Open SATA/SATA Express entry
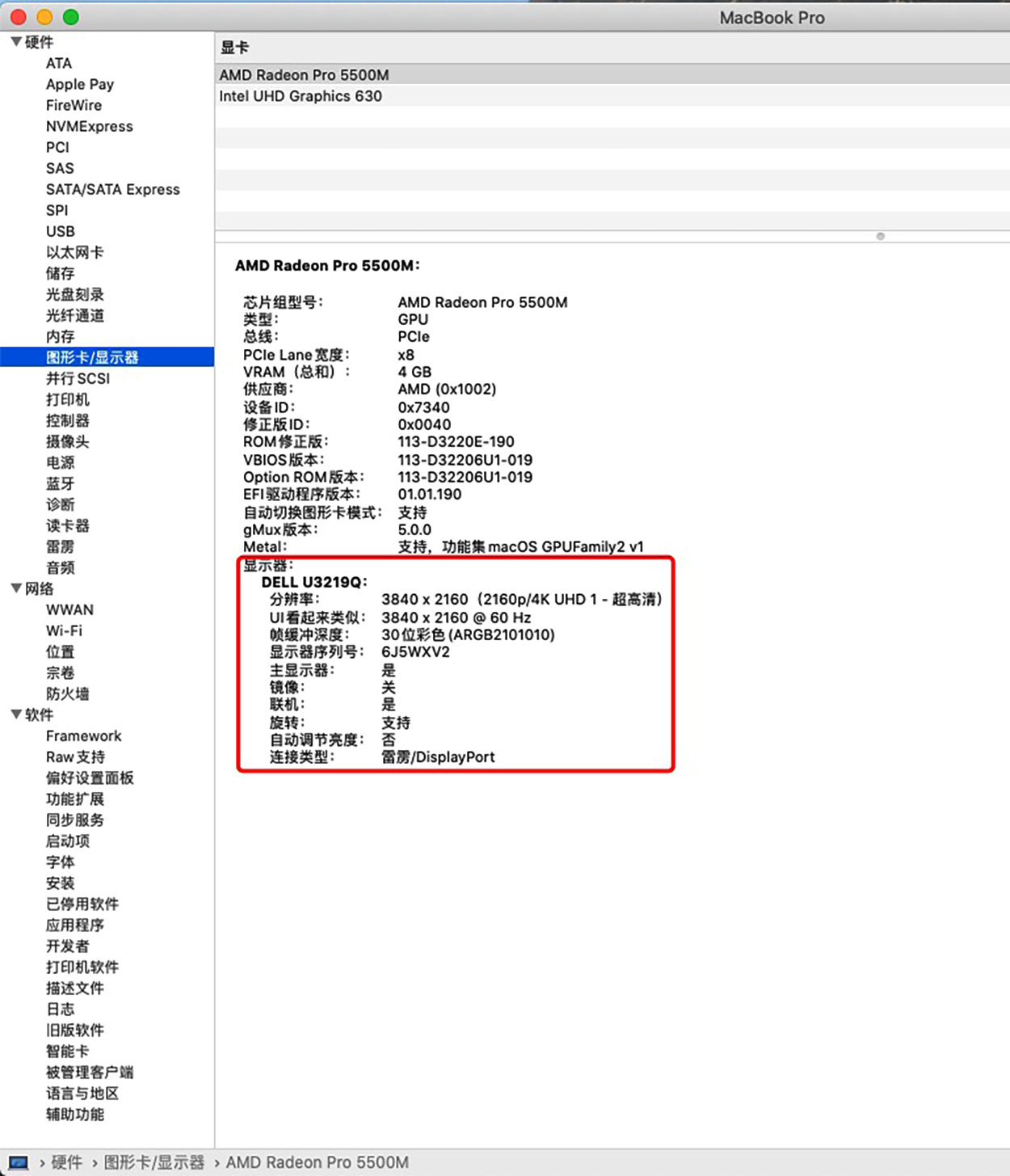The height and width of the screenshot is (1176, 1010). tap(113, 189)
